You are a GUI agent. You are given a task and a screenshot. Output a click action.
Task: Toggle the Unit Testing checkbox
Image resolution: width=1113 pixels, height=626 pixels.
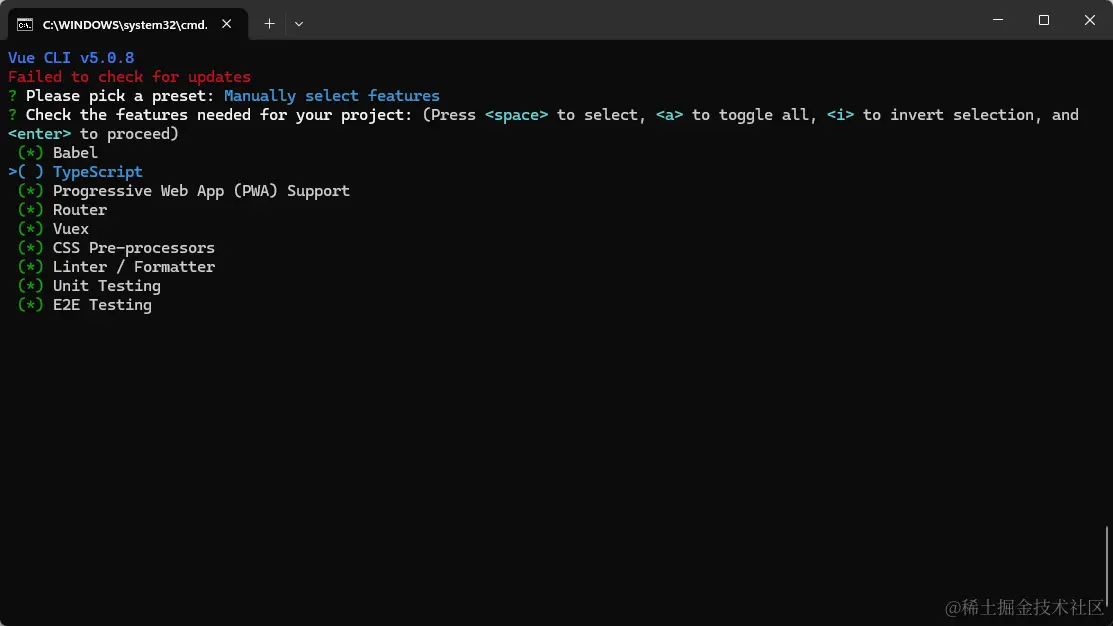[x=31, y=286]
